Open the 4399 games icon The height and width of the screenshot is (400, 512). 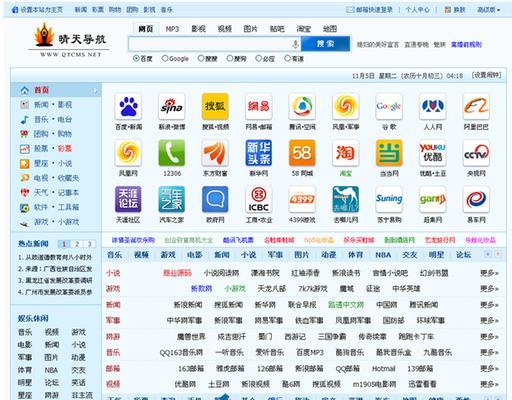302,199
